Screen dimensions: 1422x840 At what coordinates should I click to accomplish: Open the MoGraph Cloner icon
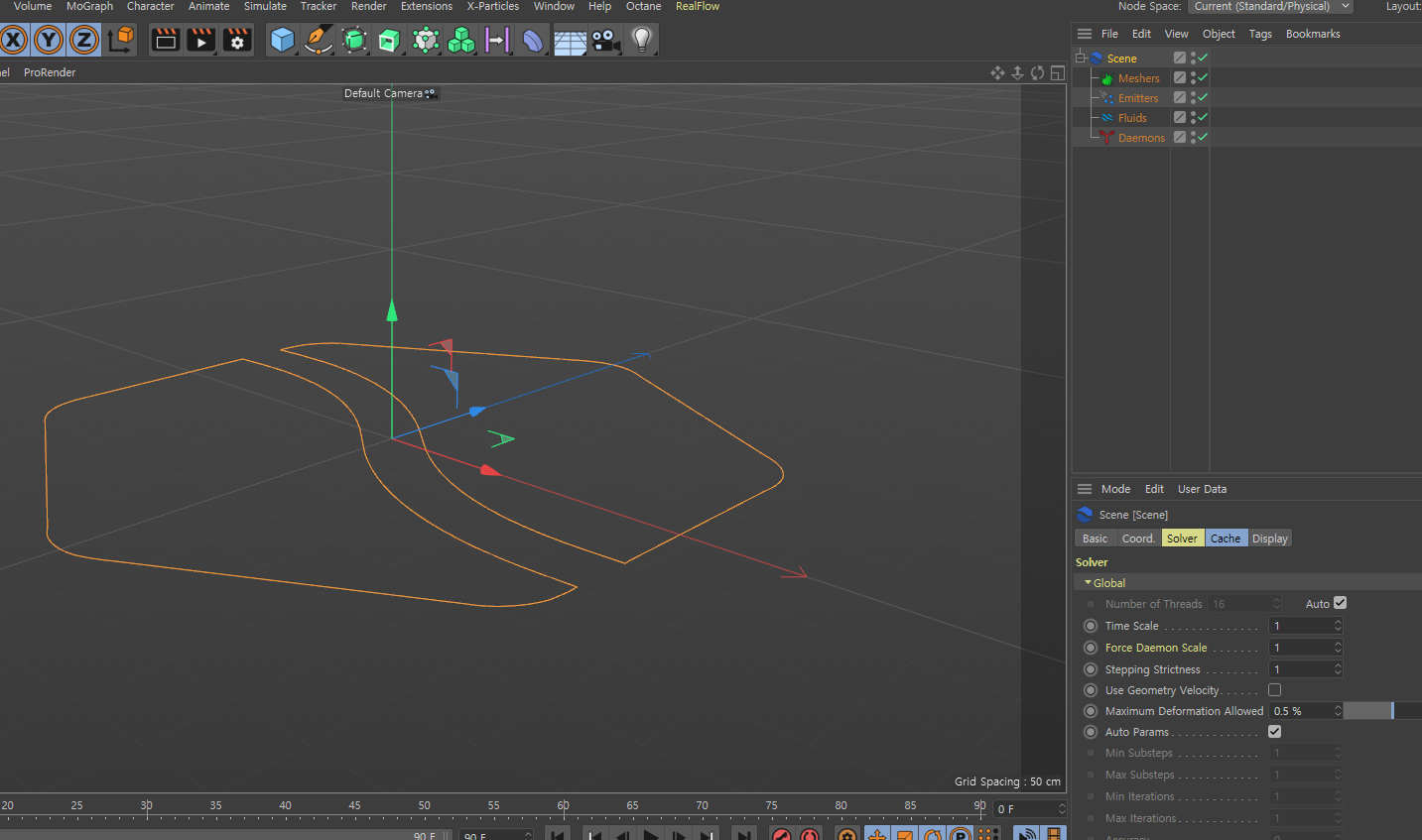coord(426,40)
